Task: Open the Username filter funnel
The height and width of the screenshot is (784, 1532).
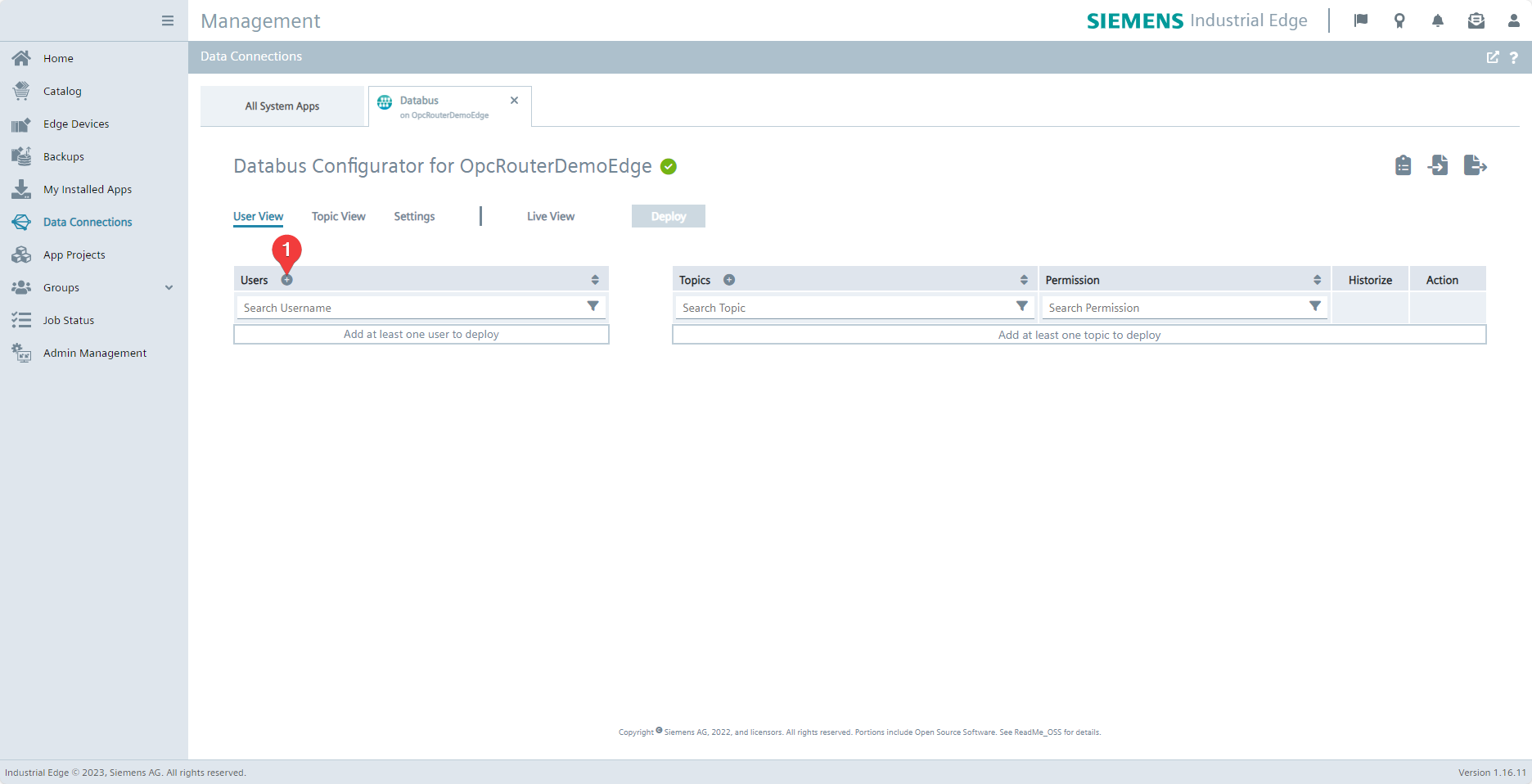Action: click(x=593, y=307)
